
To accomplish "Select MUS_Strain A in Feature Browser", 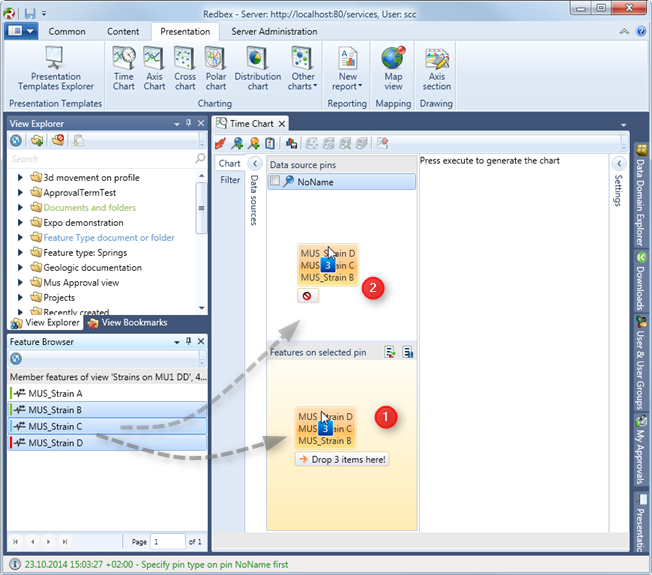I will (x=56, y=393).
